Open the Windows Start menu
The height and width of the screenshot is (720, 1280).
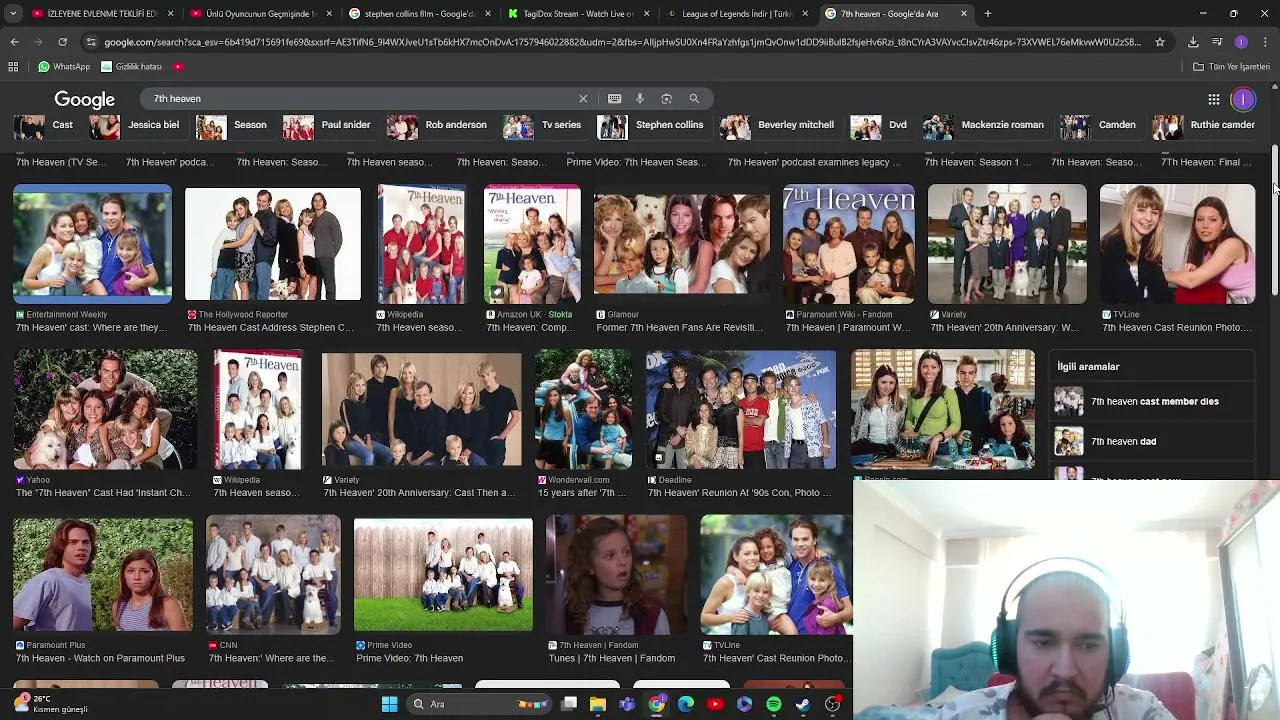pos(389,704)
